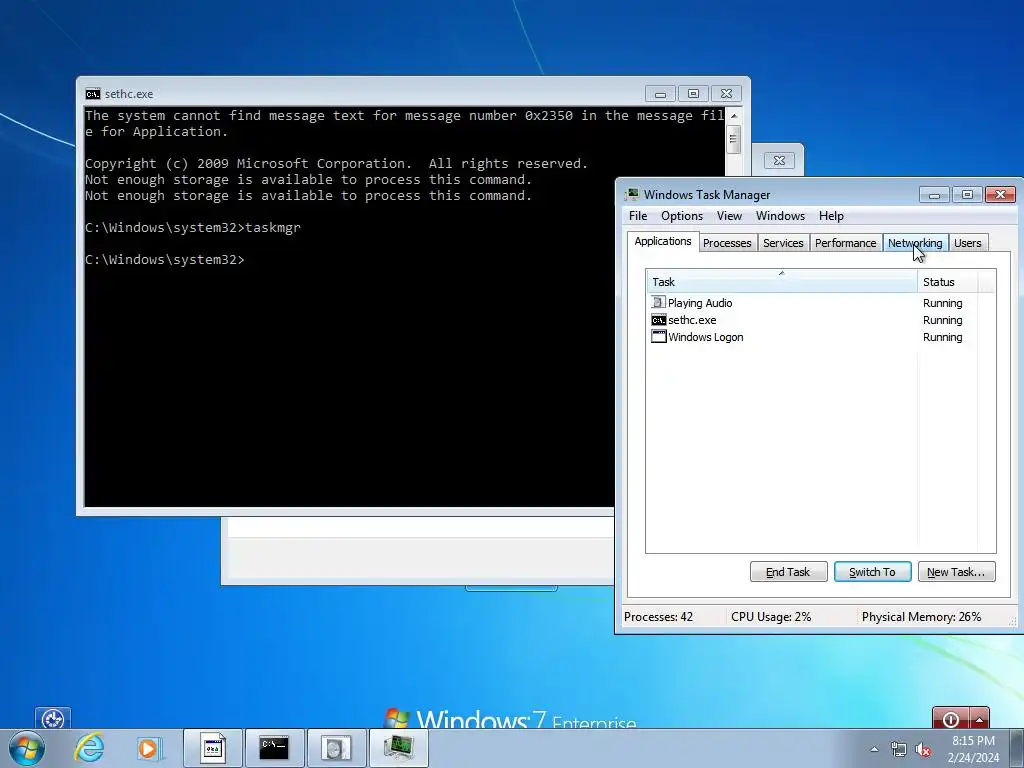Switch to the Networking tab

(x=915, y=243)
